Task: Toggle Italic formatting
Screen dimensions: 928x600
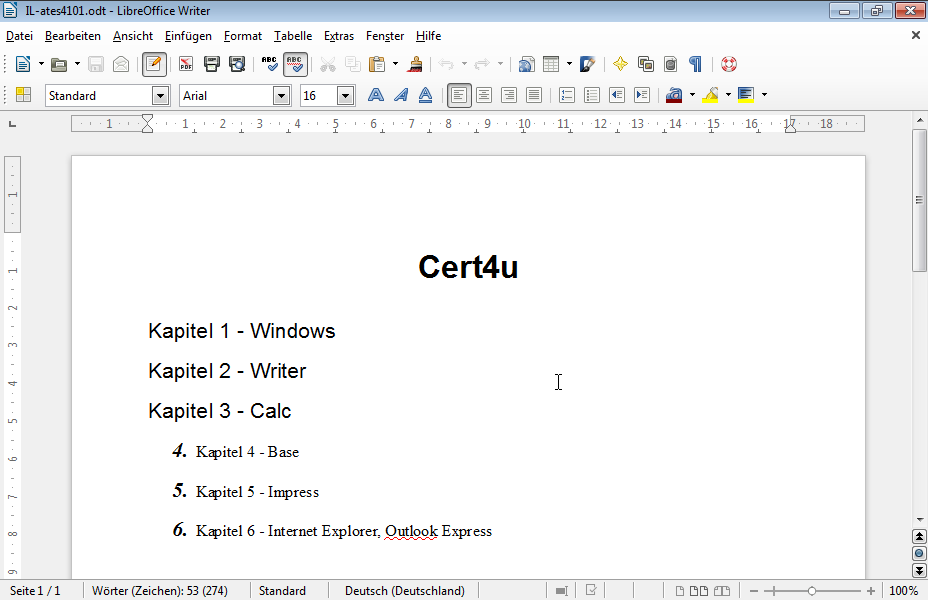Action: tap(401, 95)
